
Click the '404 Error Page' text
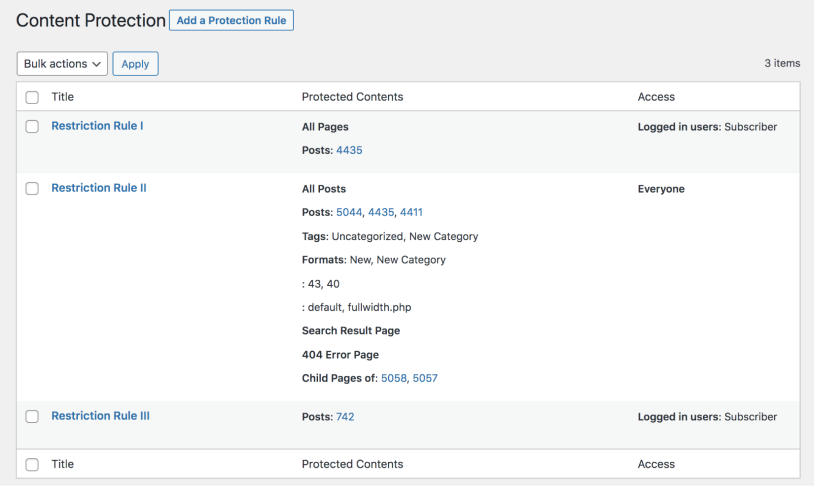pos(341,355)
